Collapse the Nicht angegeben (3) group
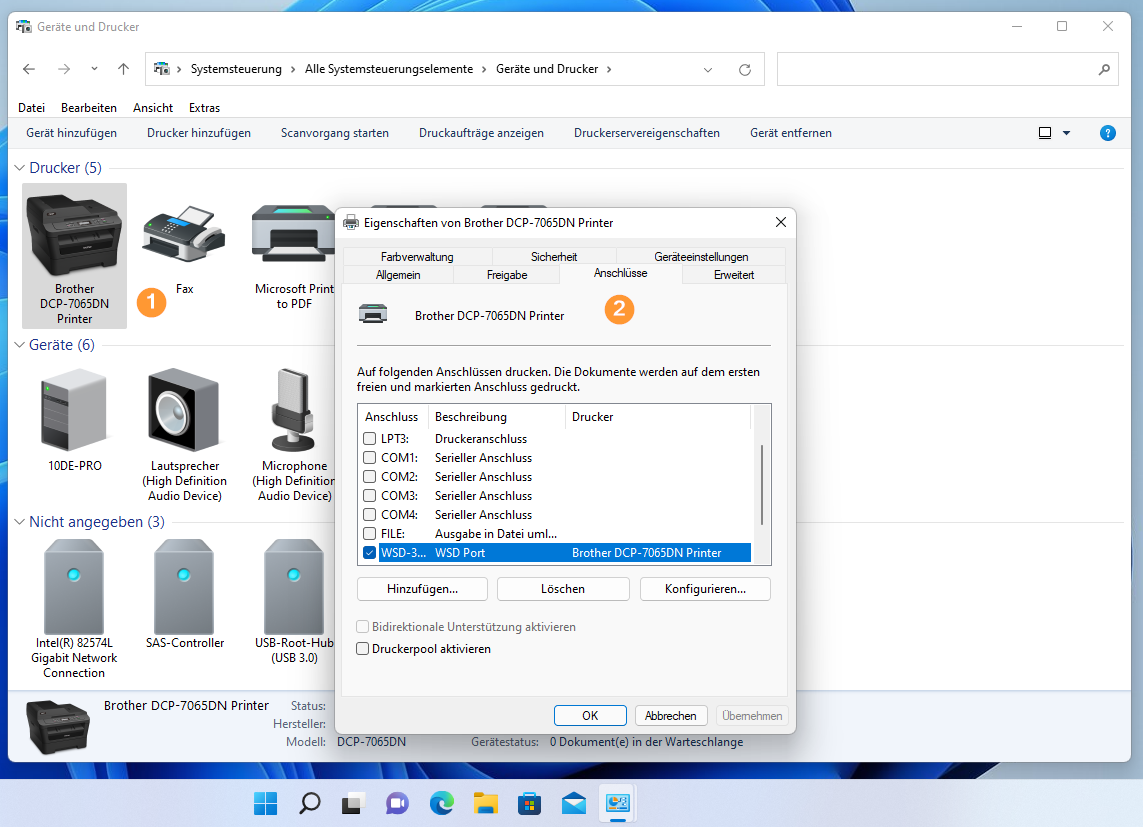 [20, 522]
